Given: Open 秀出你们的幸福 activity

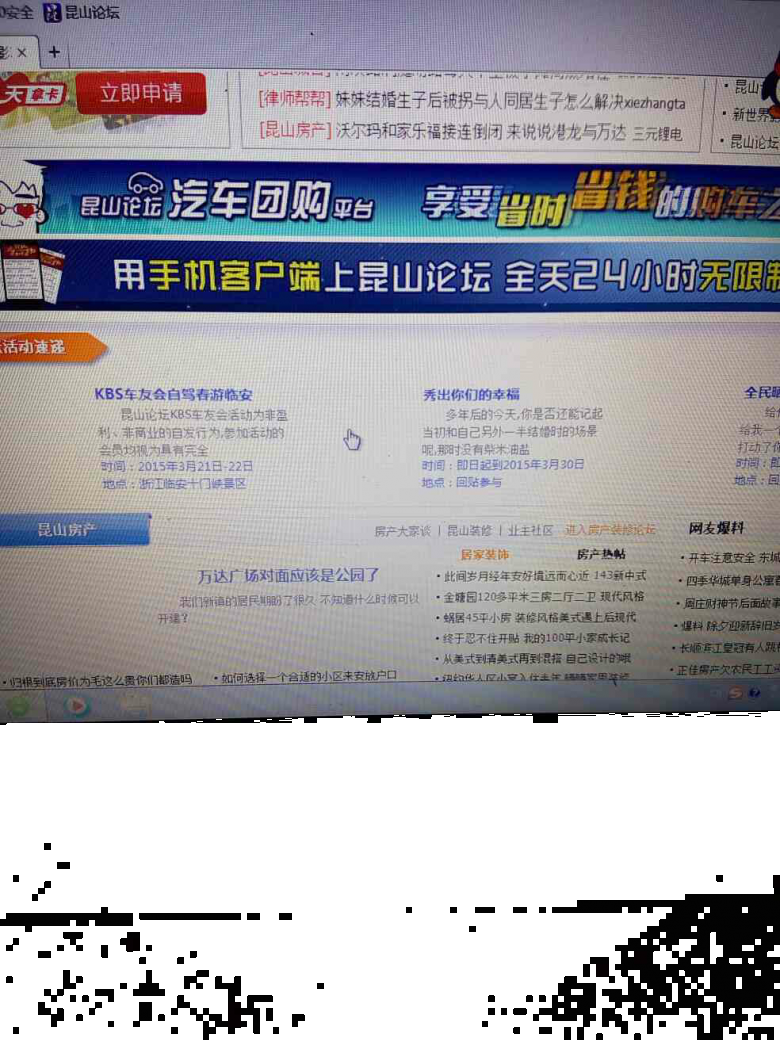Looking at the screenshot, I should [x=471, y=395].
